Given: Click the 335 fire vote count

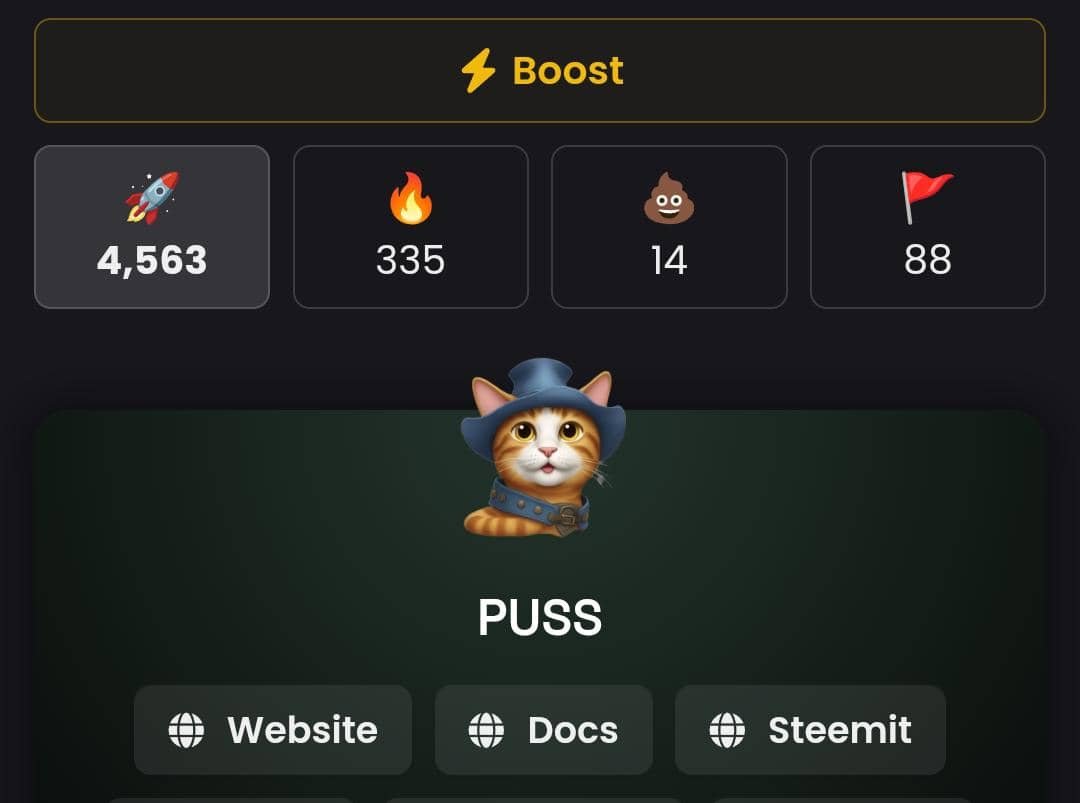Looking at the screenshot, I should [x=411, y=260].
